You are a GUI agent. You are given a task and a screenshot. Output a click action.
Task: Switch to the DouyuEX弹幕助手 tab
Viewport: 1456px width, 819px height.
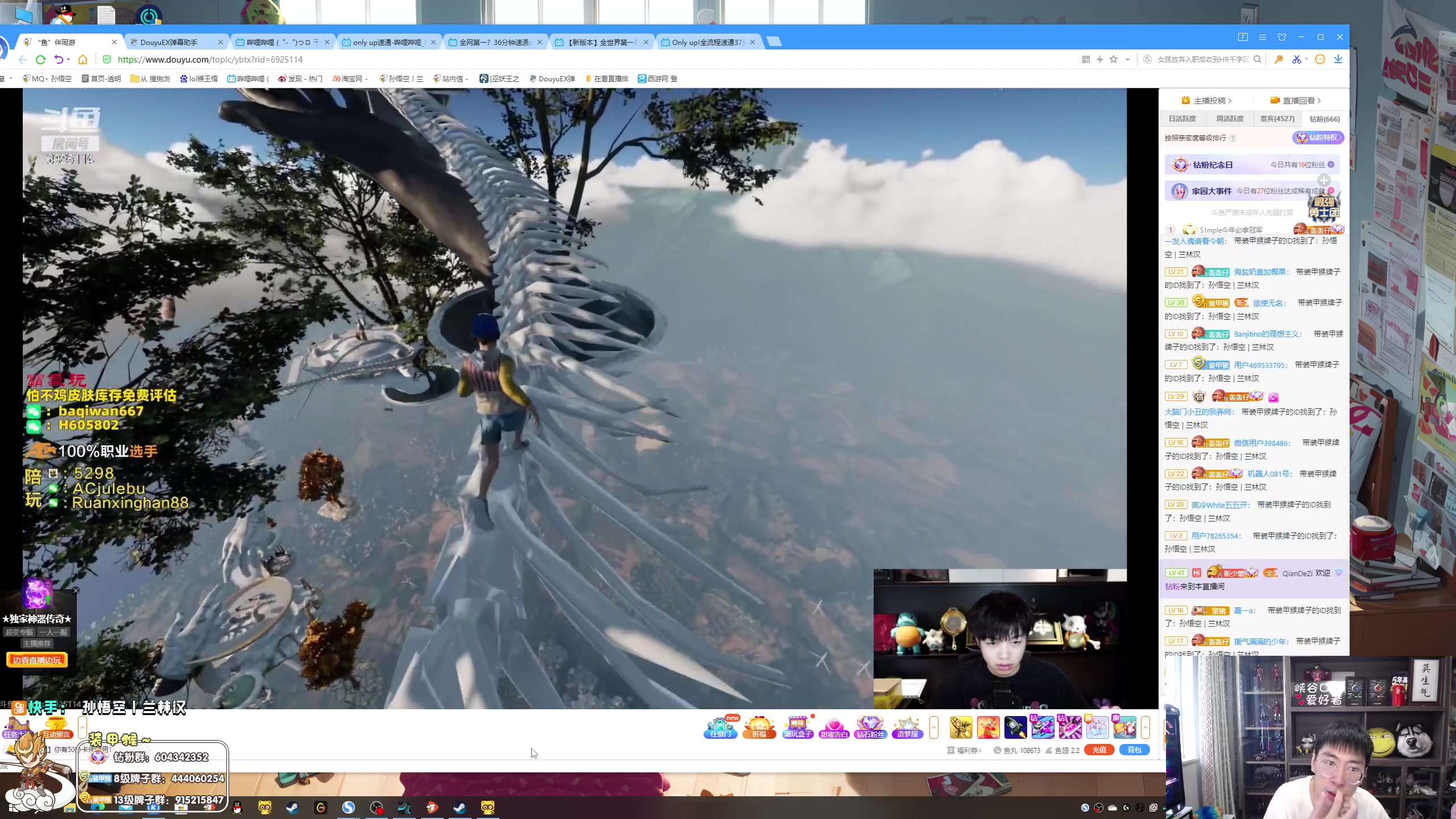[176, 42]
